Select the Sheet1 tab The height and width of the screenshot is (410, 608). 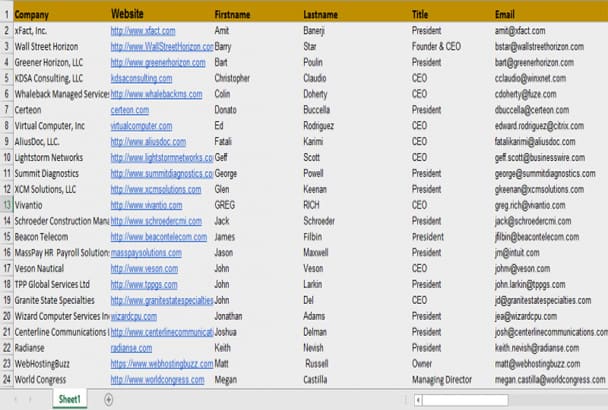(x=70, y=399)
